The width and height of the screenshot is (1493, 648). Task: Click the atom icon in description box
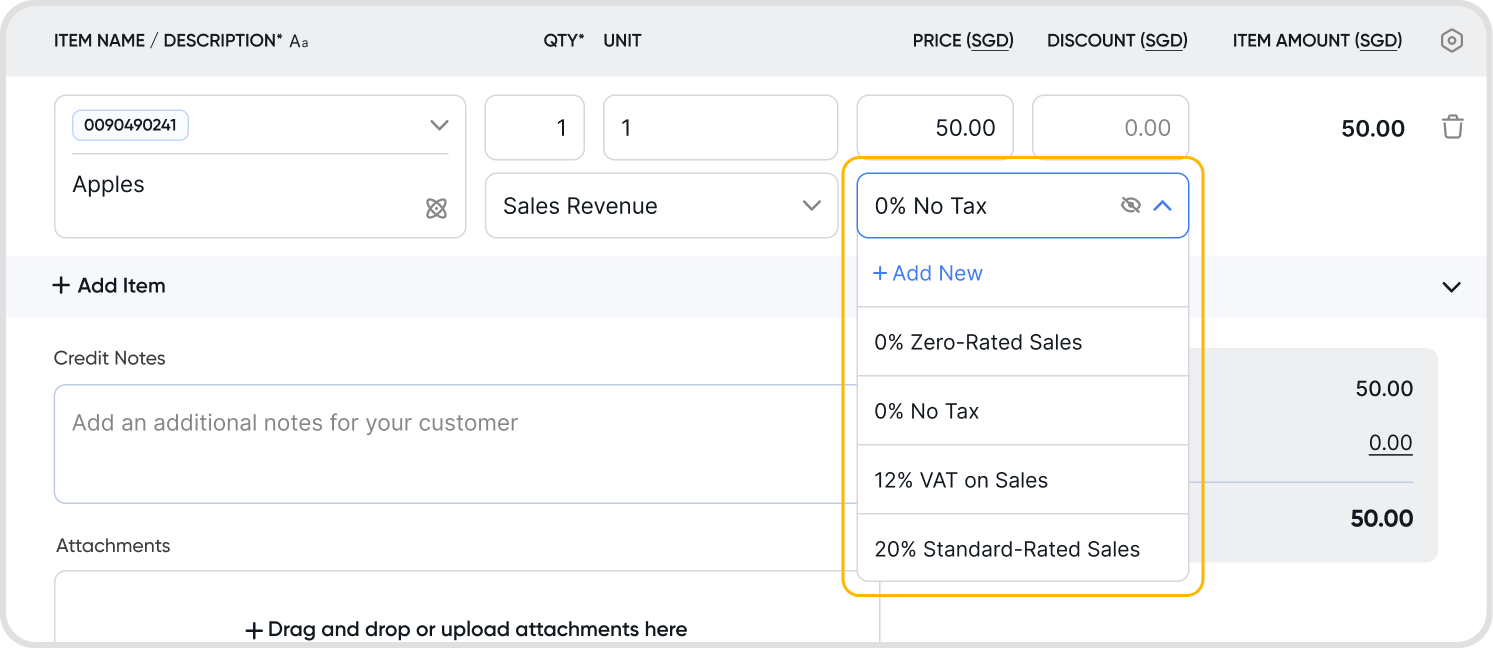coord(436,208)
